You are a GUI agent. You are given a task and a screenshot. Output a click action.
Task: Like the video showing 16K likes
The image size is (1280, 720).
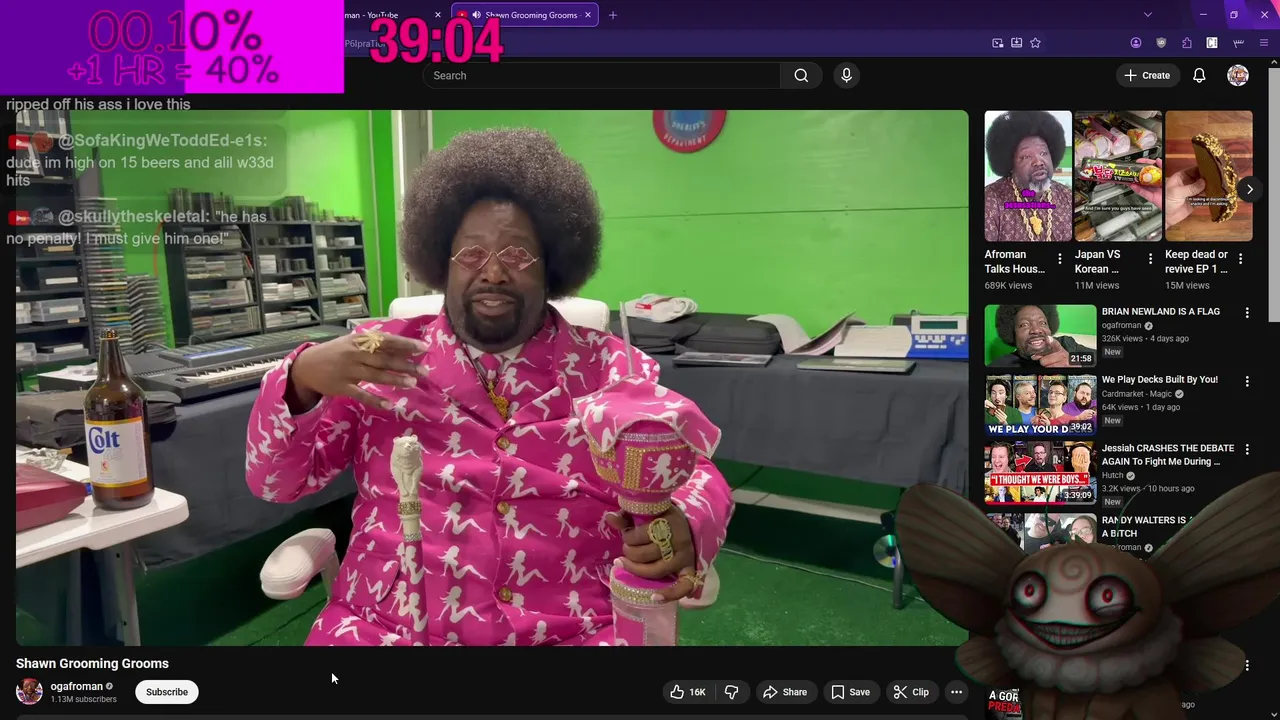pyautogui.click(x=688, y=692)
